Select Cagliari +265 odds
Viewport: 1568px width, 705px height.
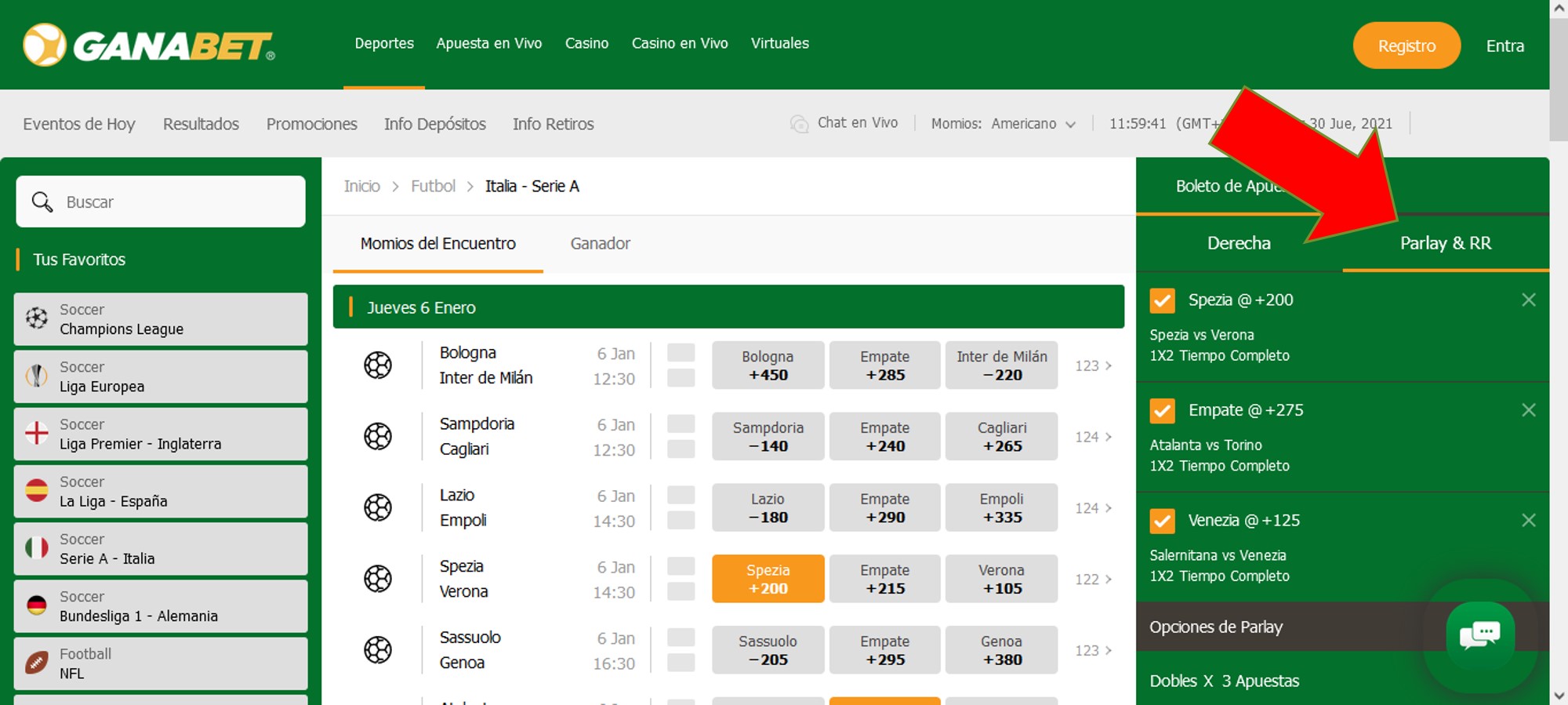(x=1001, y=436)
